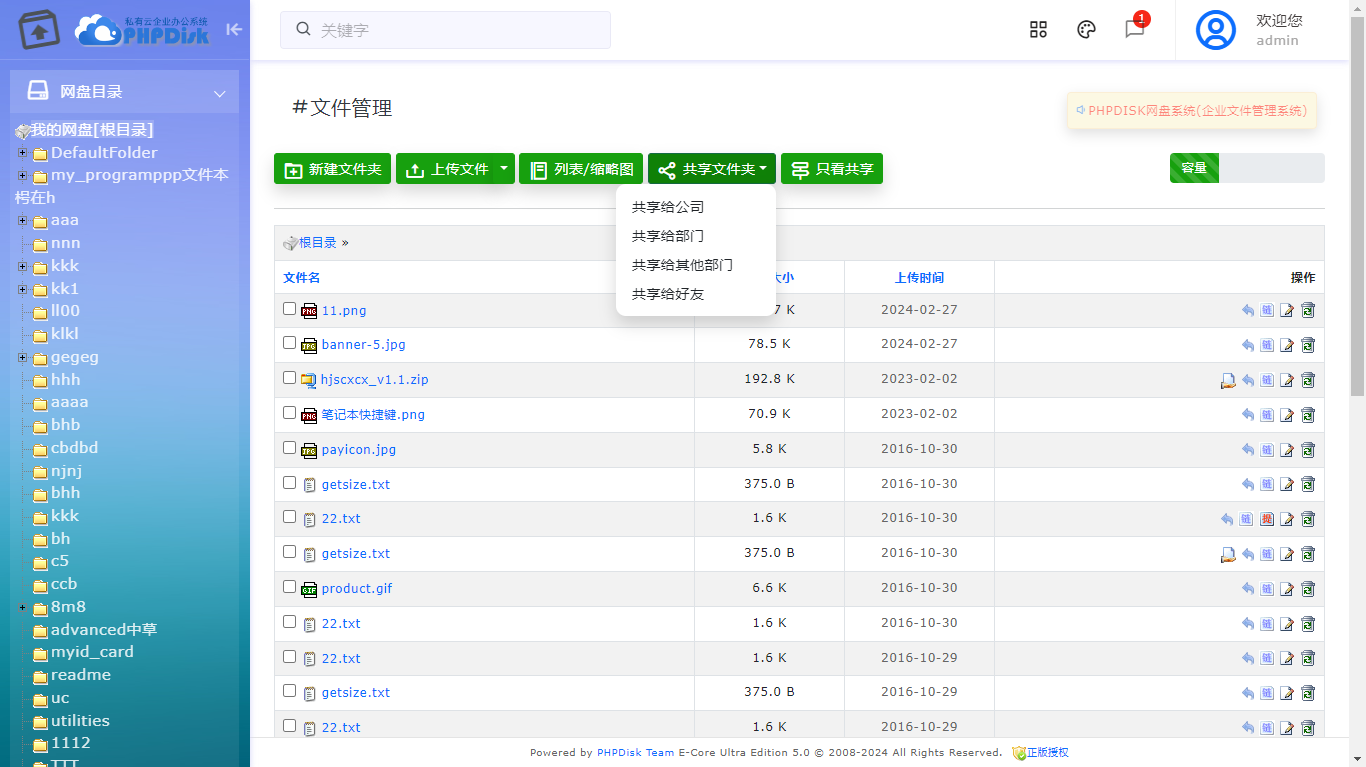Sort by the 文件名 column header
Image resolution: width=1366 pixels, height=767 pixels.
point(301,277)
